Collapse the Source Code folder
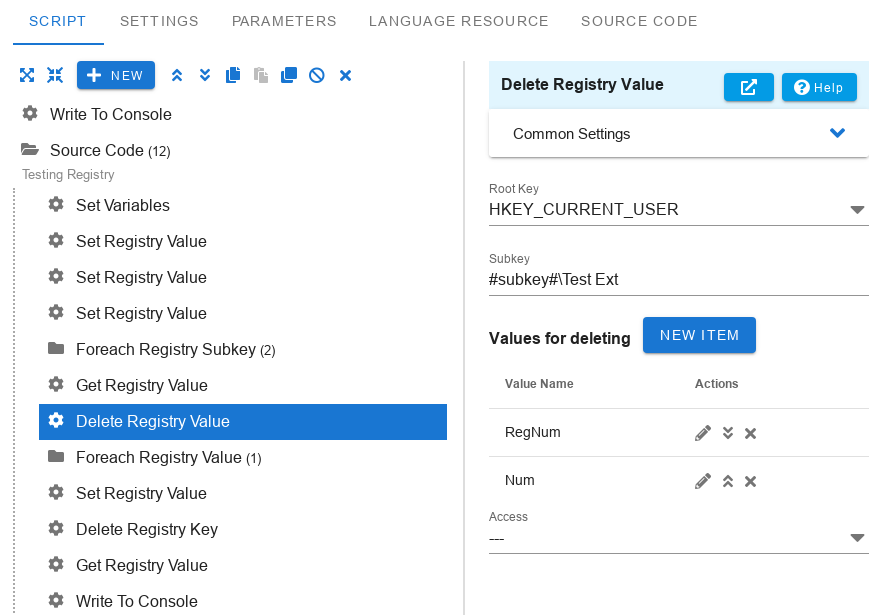Image resolution: width=881 pixels, height=615 pixels. tap(30, 150)
